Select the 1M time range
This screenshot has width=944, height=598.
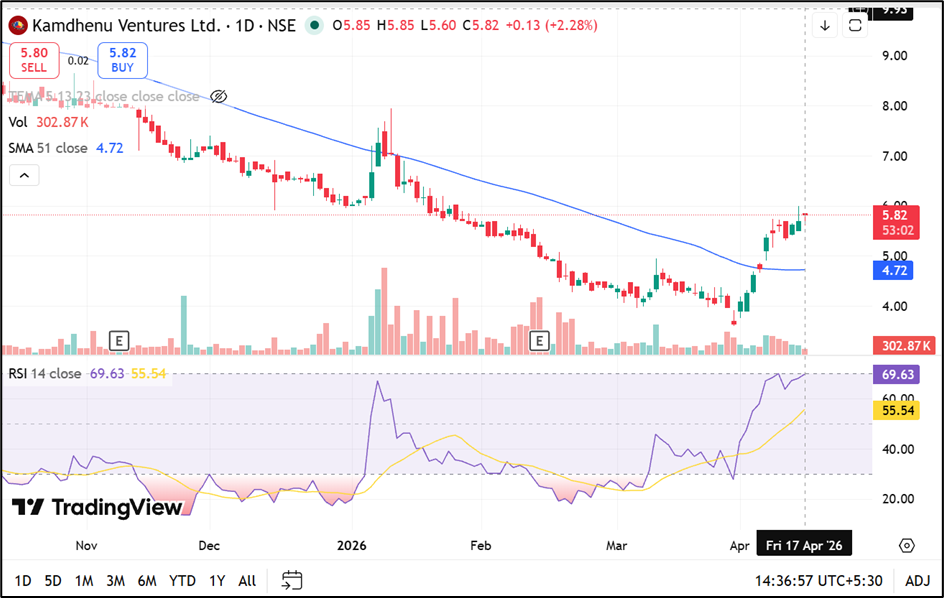[x=84, y=580]
